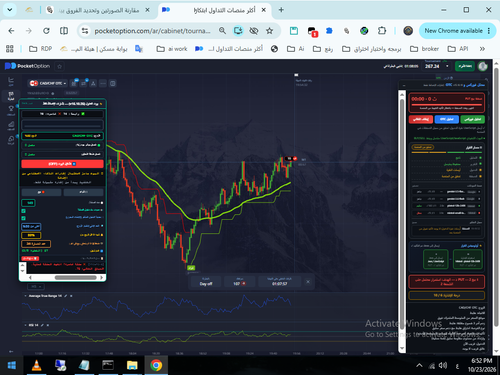This screenshot has height=375, width=500.
Task: Open the API bookmarks folder
Action: click(x=458, y=49)
